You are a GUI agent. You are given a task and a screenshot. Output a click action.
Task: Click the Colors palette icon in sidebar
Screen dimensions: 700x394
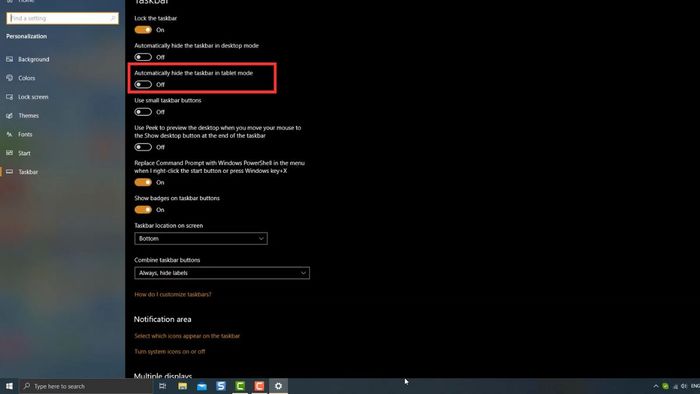pos(9,78)
